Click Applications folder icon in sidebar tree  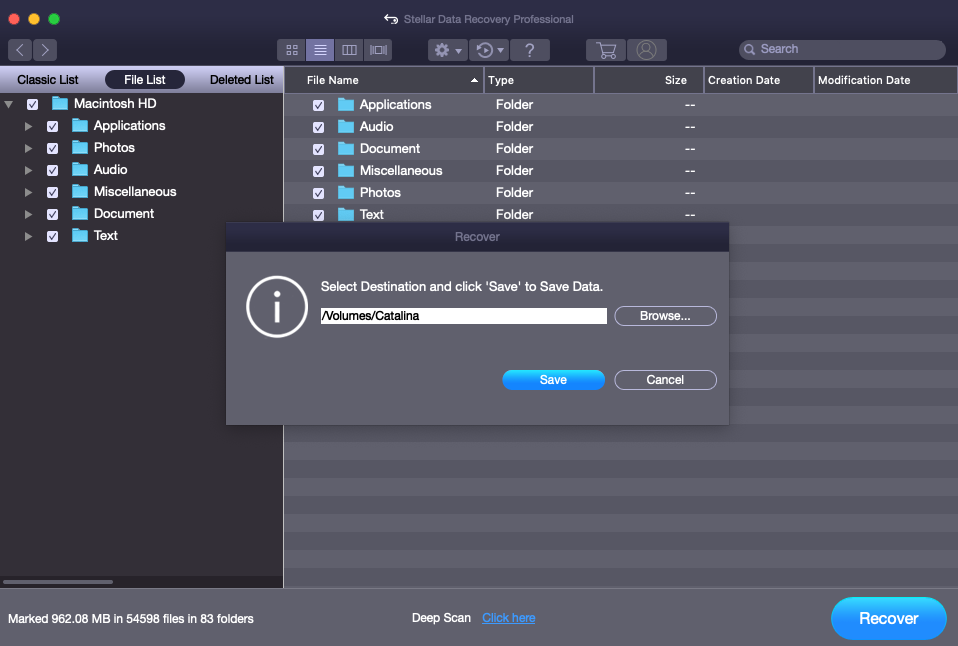[80, 125]
